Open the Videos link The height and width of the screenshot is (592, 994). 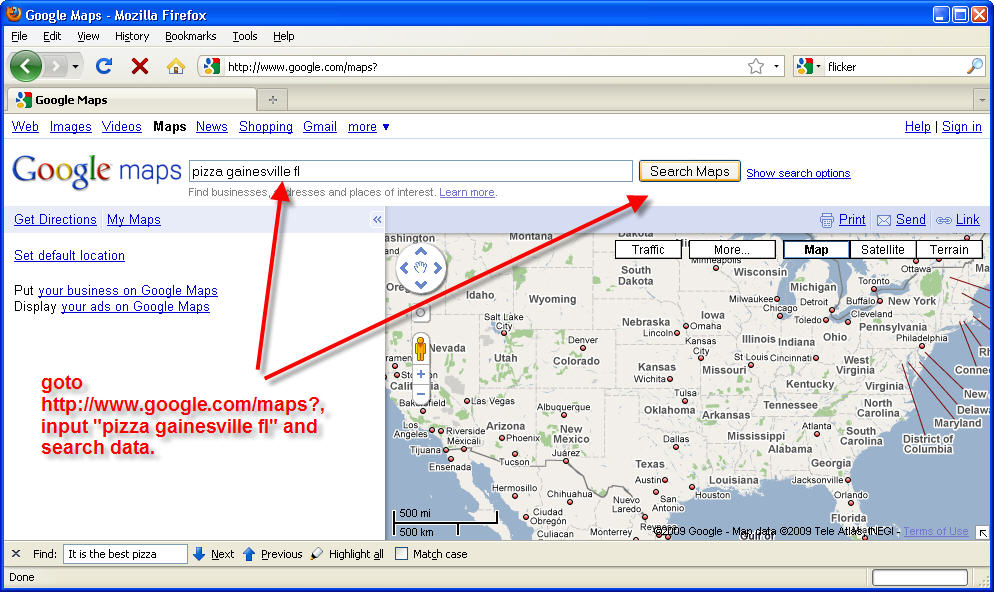pos(122,126)
